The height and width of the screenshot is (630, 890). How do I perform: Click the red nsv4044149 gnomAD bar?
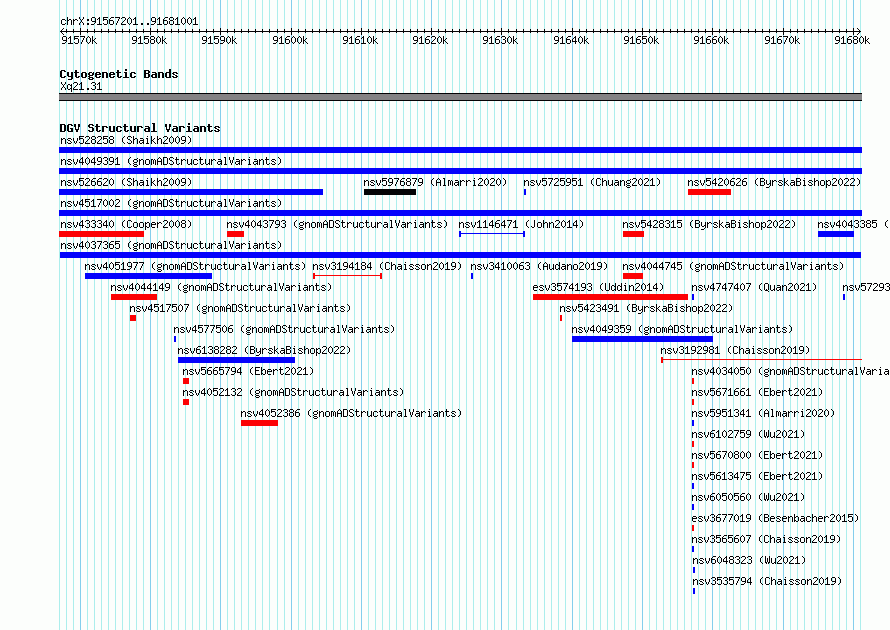[x=134, y=297]
